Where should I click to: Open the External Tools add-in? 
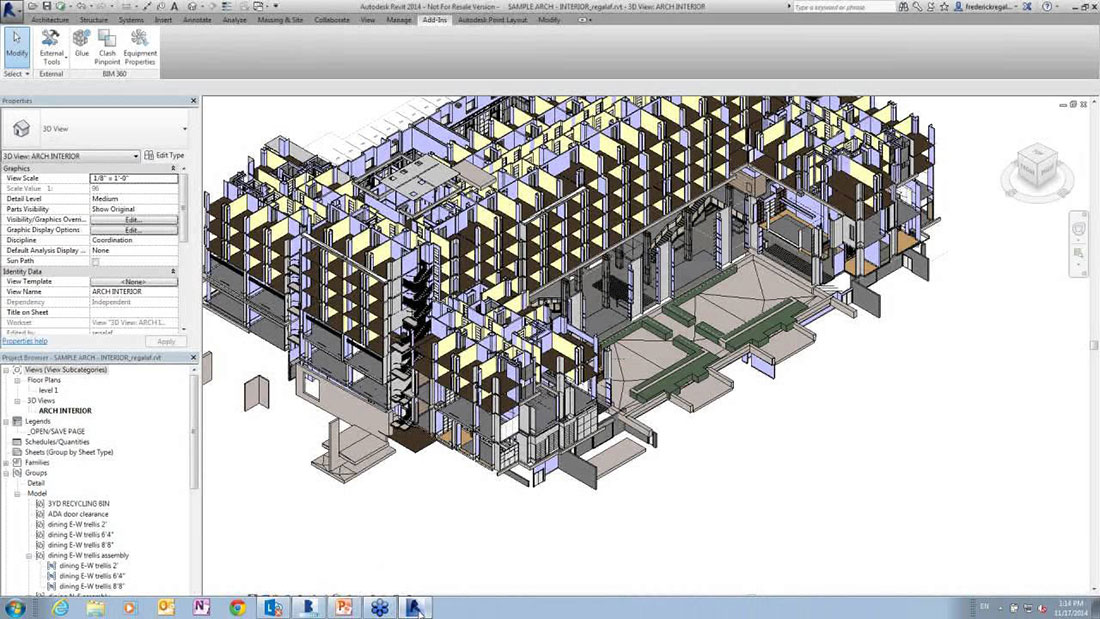(x=51, y=47)
